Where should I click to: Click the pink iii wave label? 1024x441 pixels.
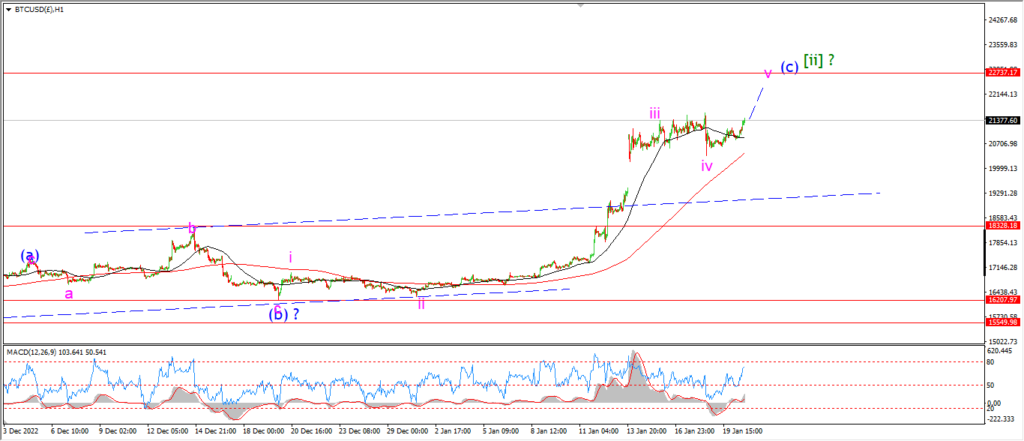(655, 113)
